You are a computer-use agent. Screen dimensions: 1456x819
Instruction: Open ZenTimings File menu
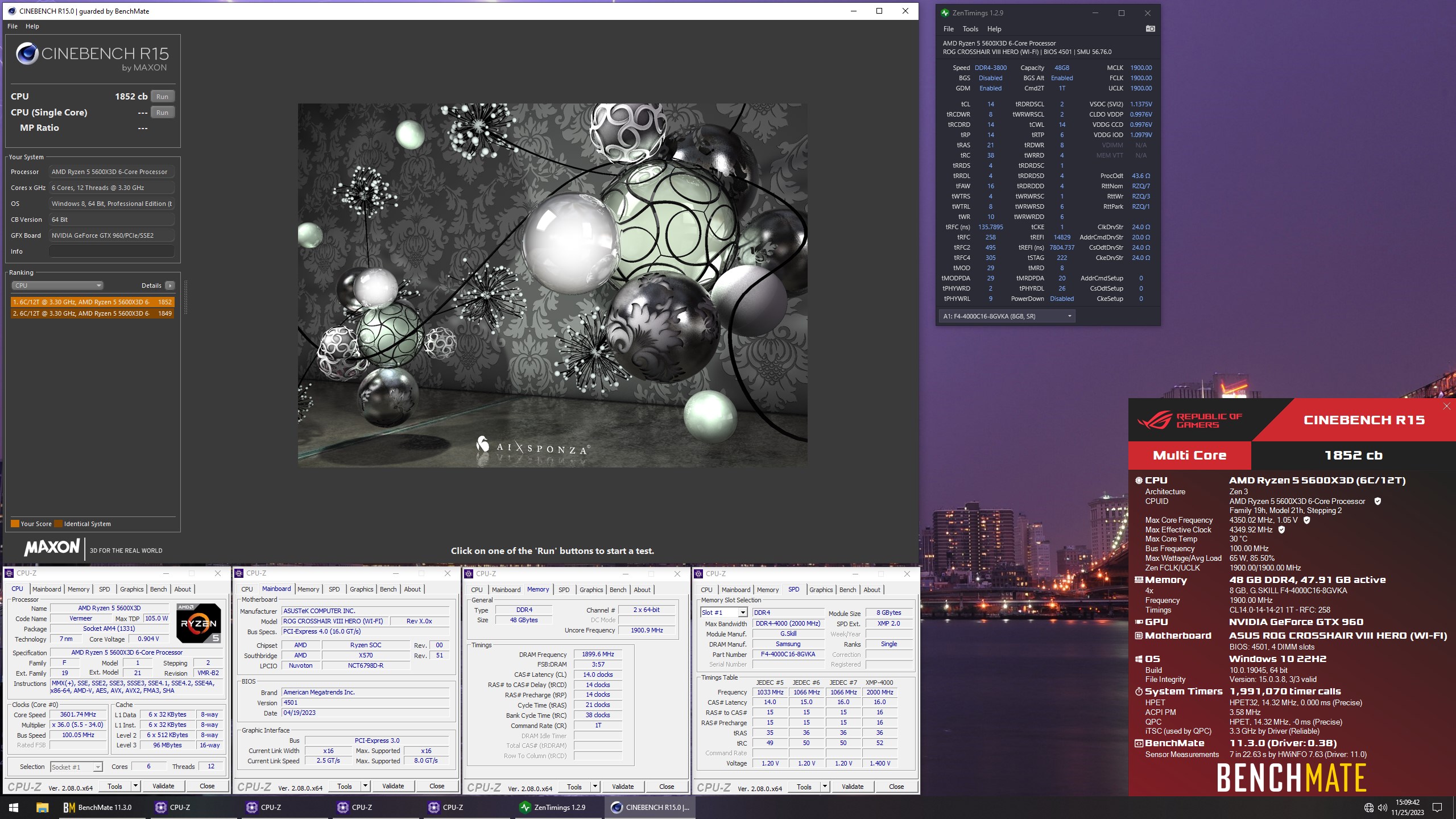click(948, 29)
